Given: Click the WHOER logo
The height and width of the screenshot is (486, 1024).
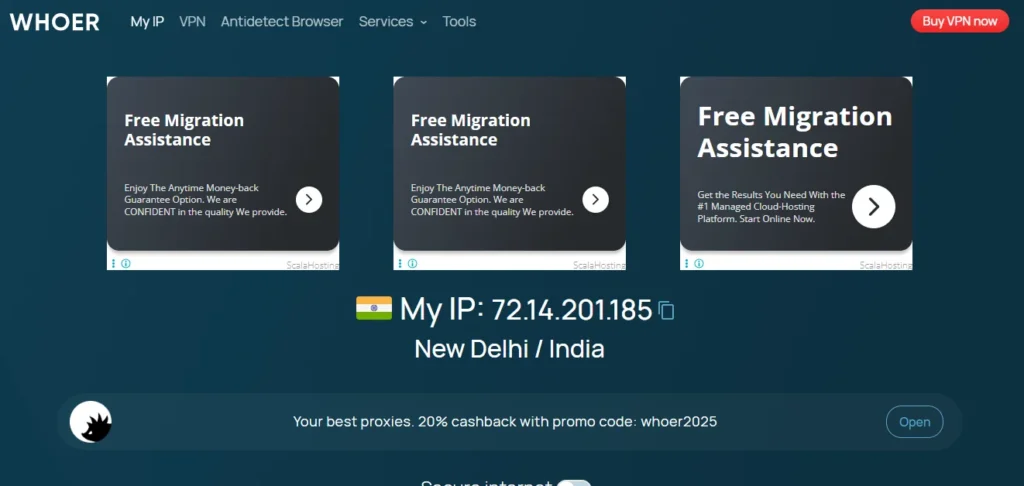Looking at the screenshot, I should coord(55,22).
